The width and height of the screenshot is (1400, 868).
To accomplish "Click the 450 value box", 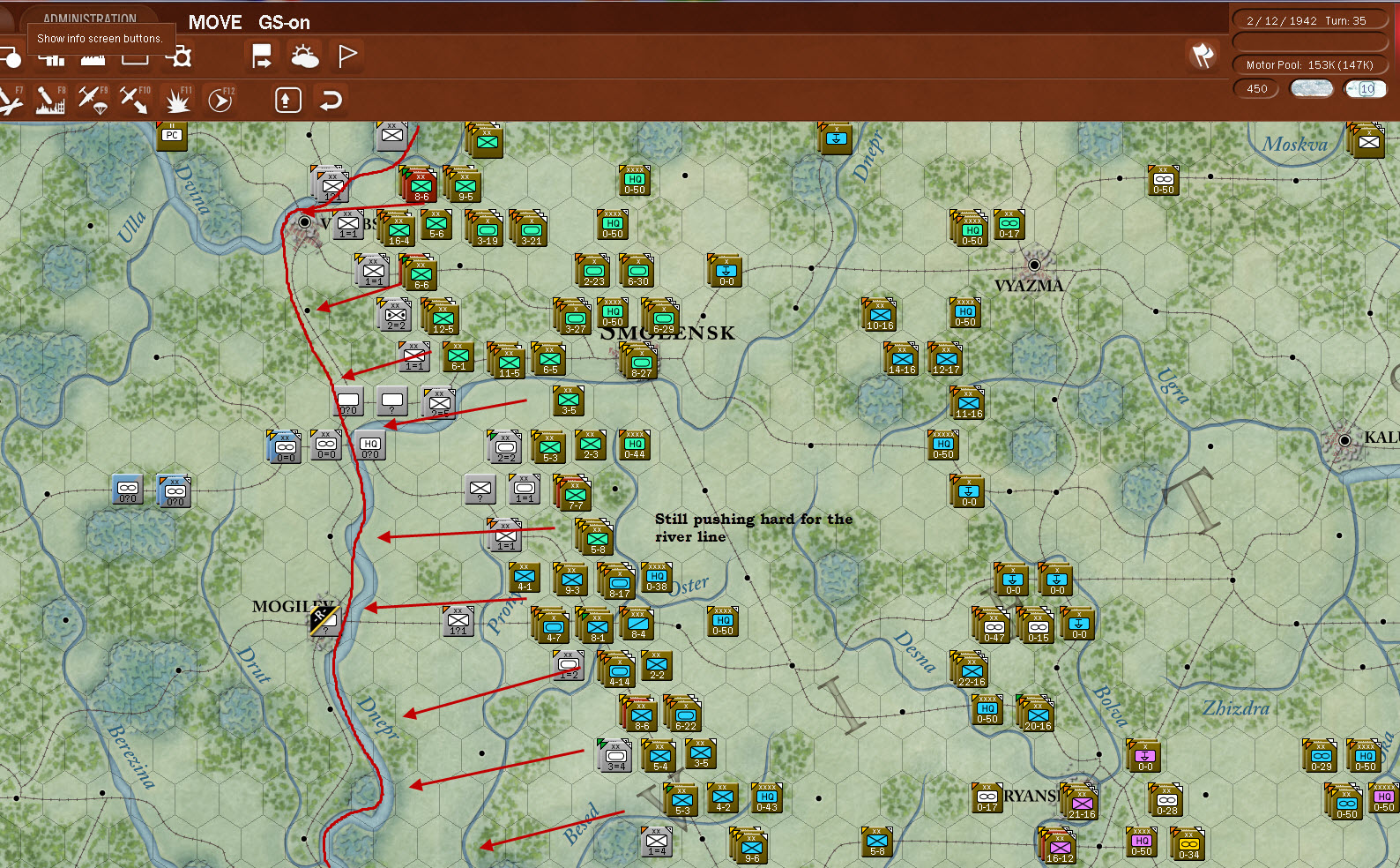I will coord(1257,88).
